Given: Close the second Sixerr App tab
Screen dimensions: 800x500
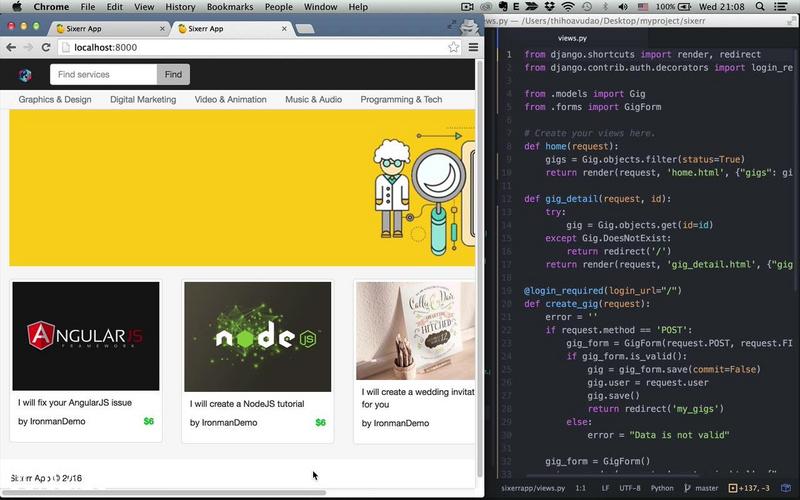Looking at the screenshot, I should [284, 29].
